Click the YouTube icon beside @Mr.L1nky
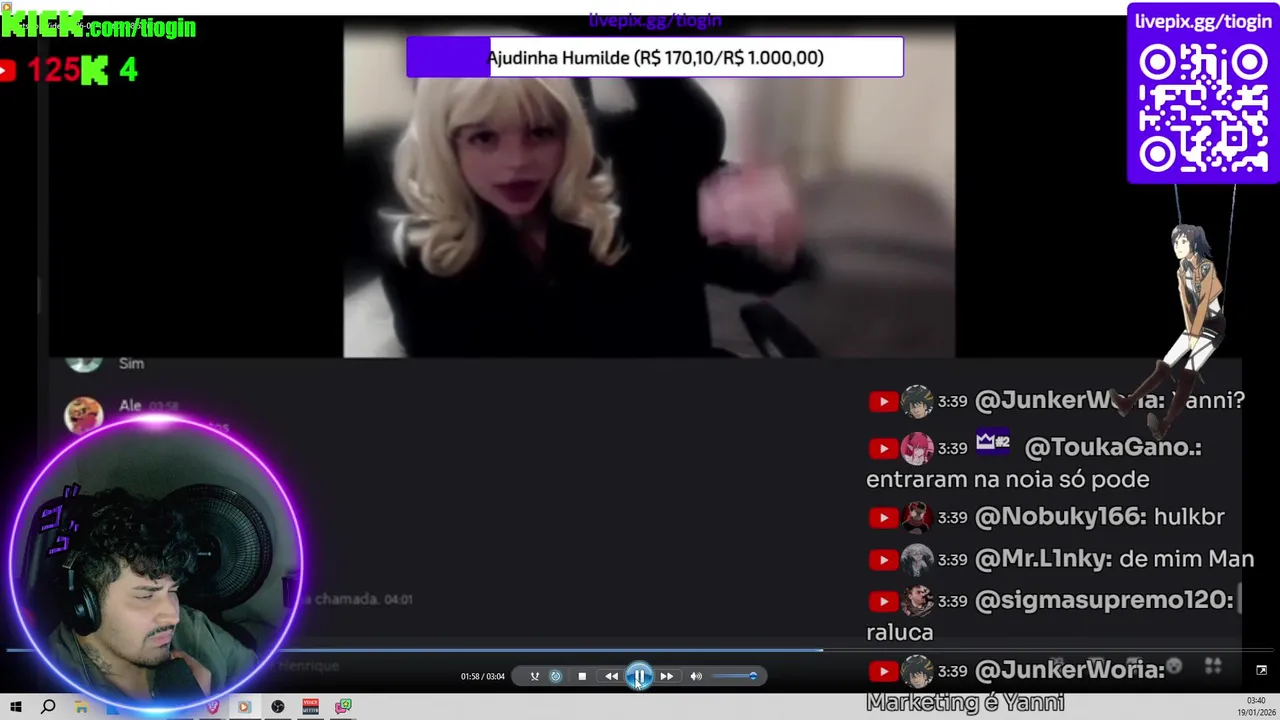The image size is (1280, 720). (x=882, y=560)
